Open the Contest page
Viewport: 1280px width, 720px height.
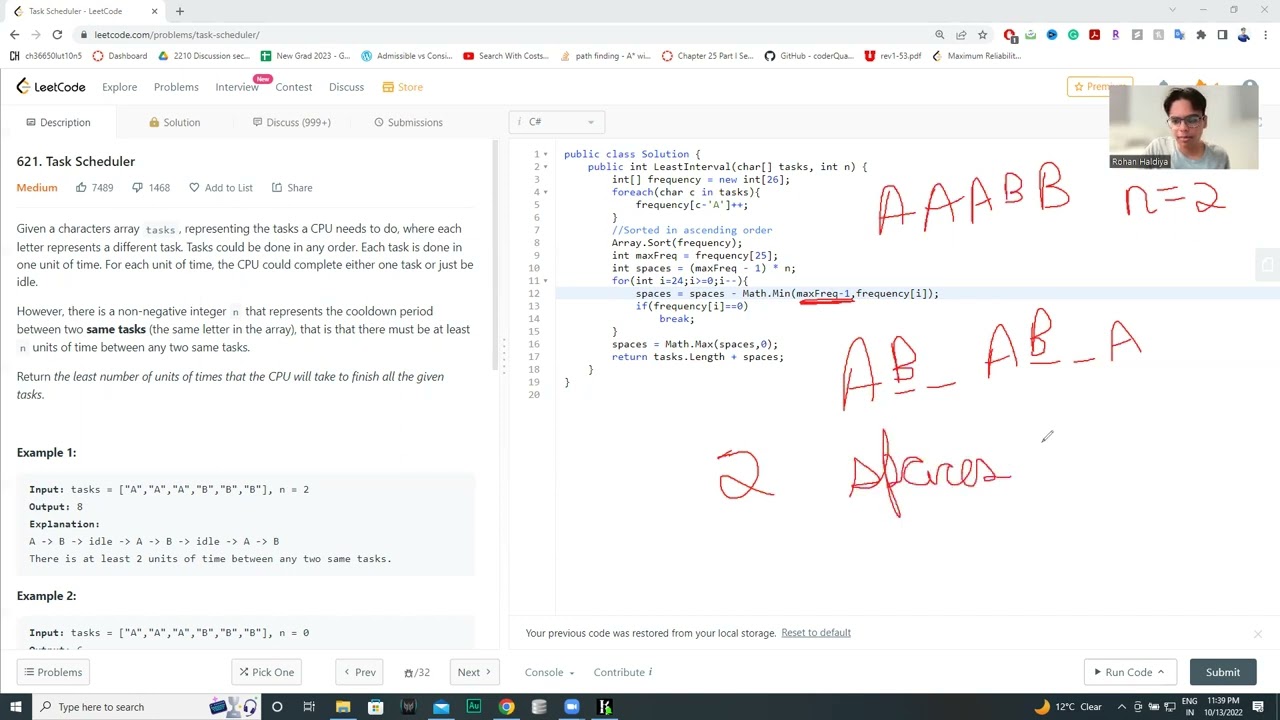pyautogui.click(x=294, y=87)
